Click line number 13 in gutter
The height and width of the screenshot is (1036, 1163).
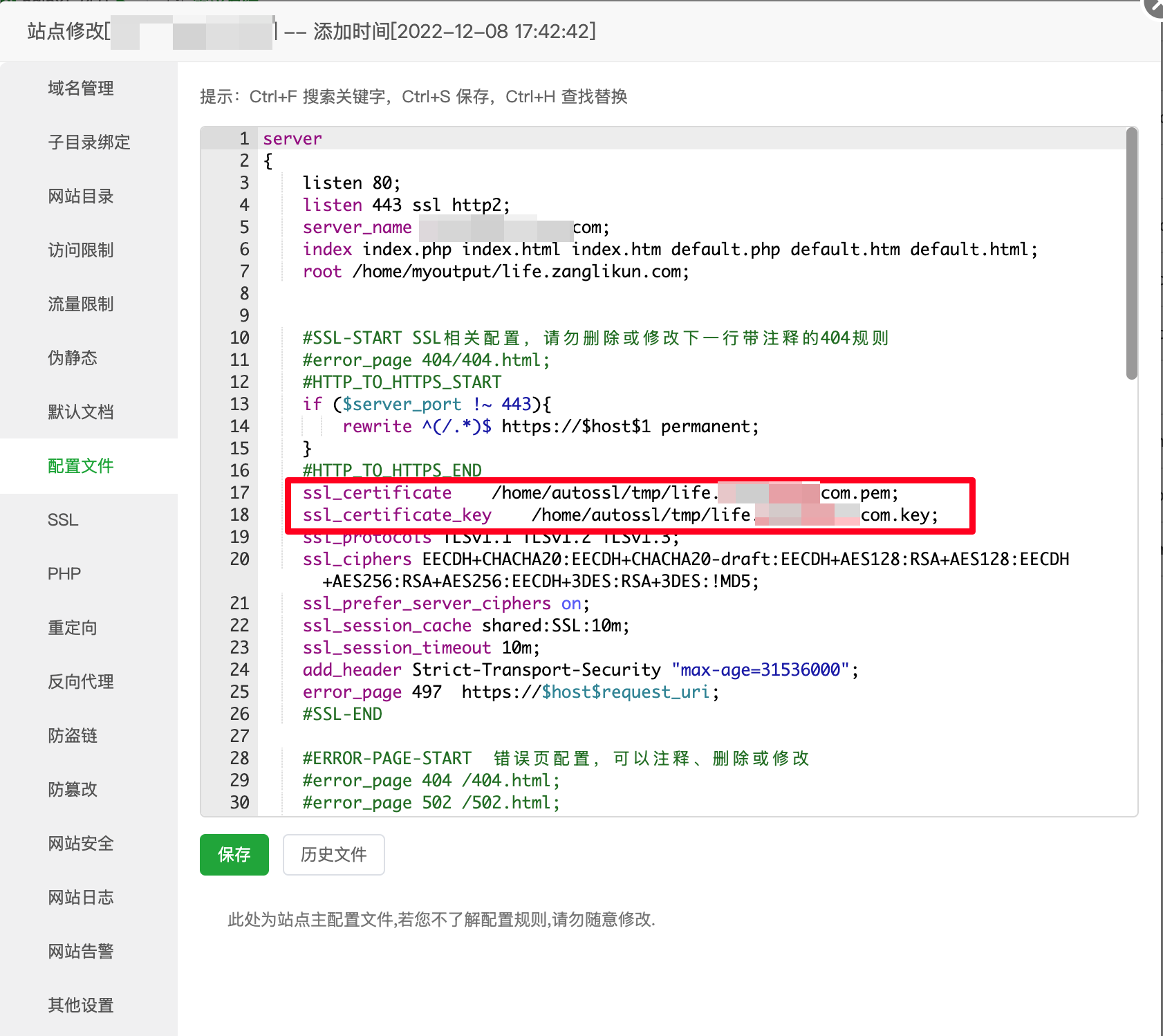[239, 405]
